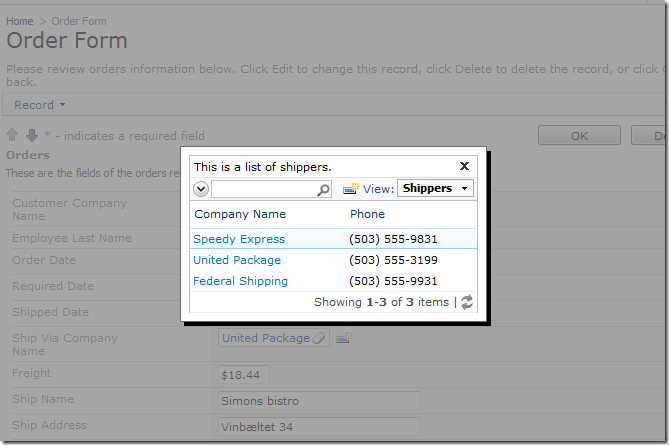Open the round quick-find dropdown arrow
This screenshot has width=669, height=445.
(x=201, y=189)
